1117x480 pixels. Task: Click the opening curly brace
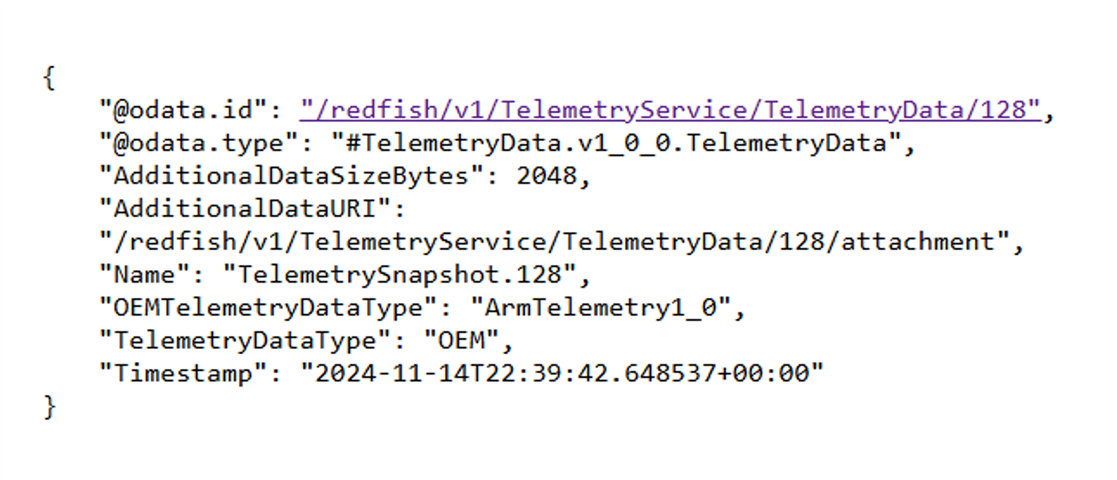point(49,77)
